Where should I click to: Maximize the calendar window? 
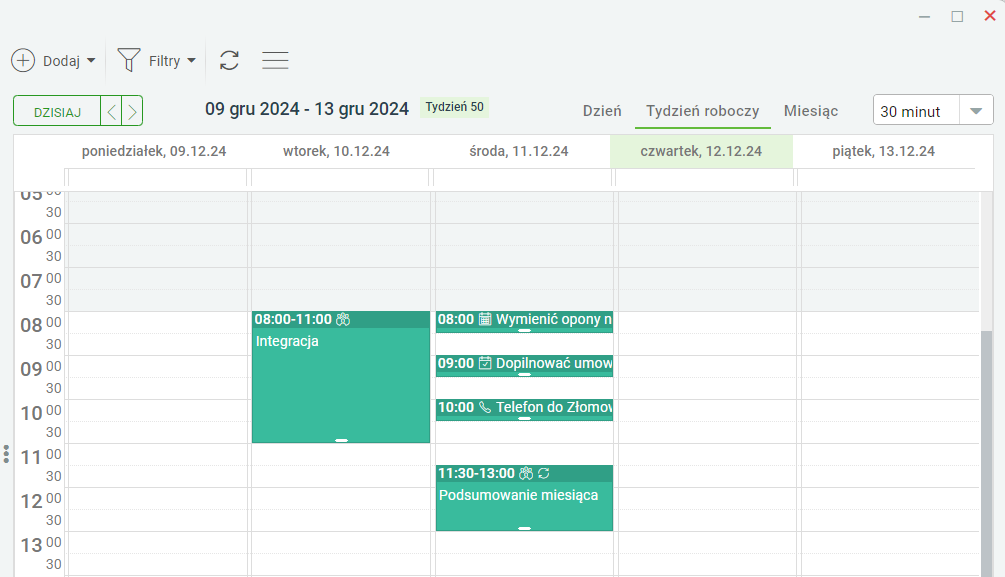pos(957,17)
